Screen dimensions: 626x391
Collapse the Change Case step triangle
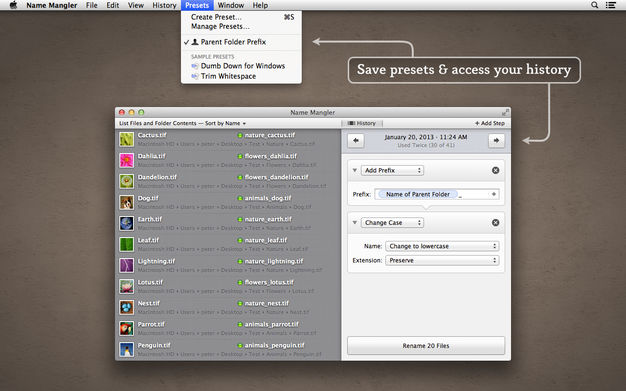tap(355, 222)
